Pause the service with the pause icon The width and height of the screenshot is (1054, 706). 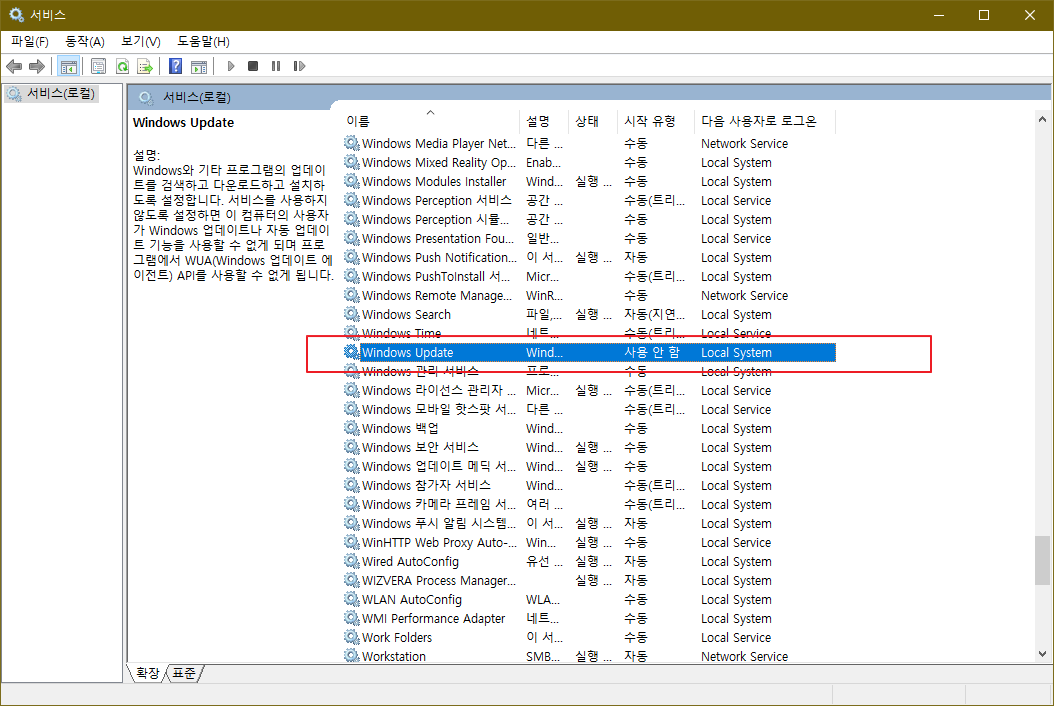coord(276,66)
